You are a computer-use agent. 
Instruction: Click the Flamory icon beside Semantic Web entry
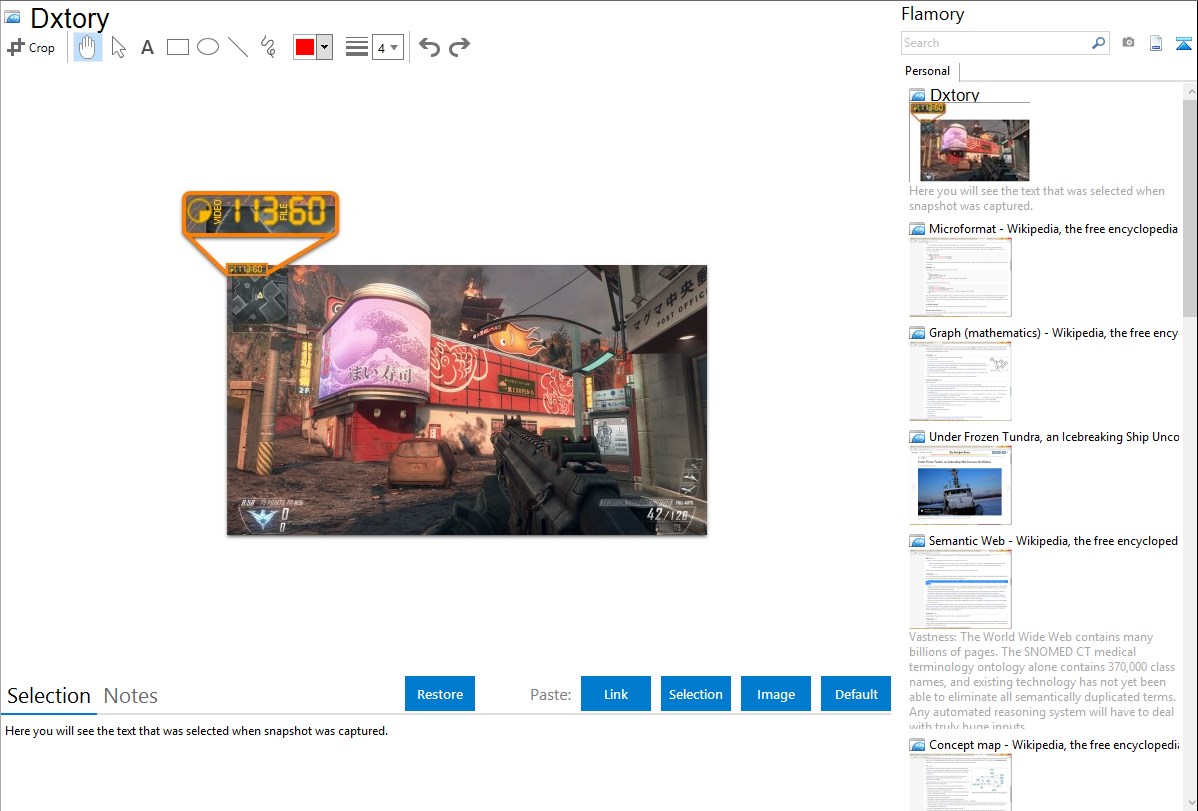tap(917, 541)
